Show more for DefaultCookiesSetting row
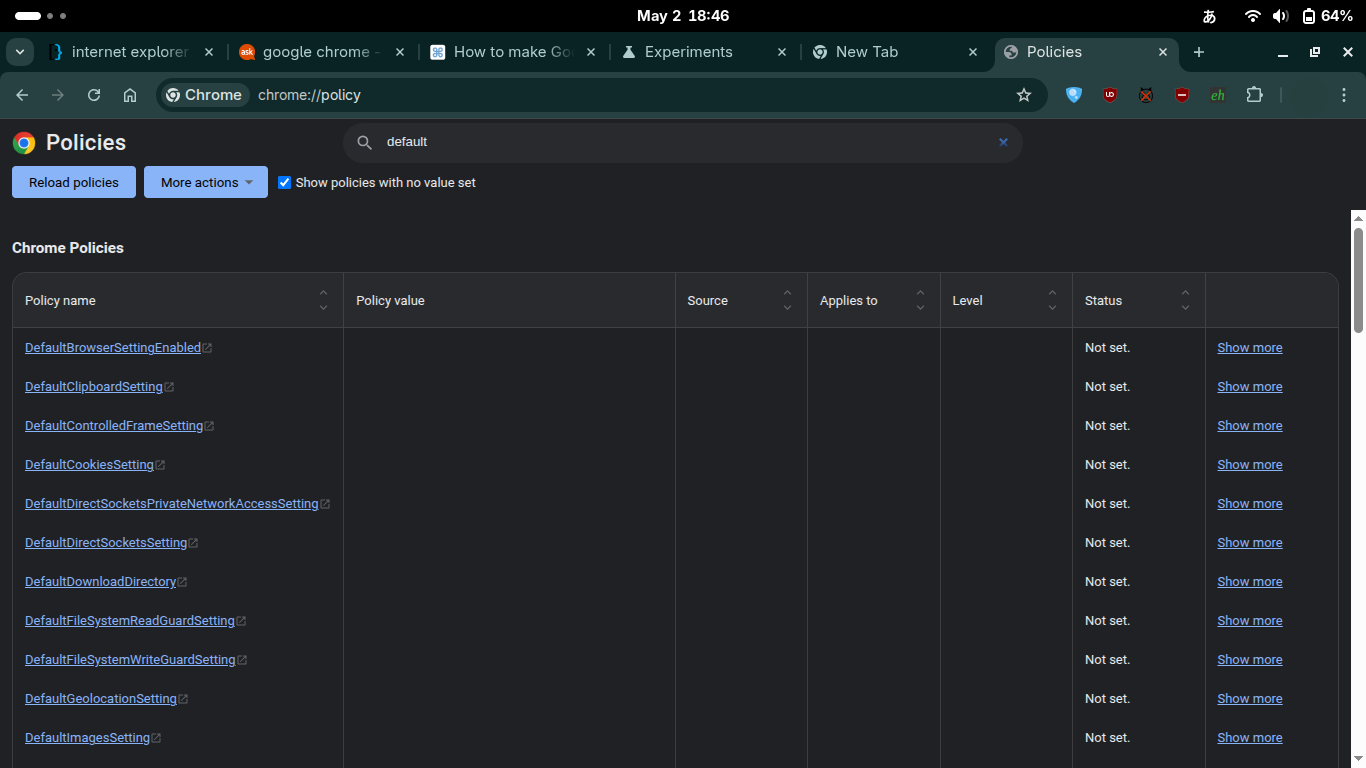Screen dimensions: 1366x768 click(x=1249, y=465)
